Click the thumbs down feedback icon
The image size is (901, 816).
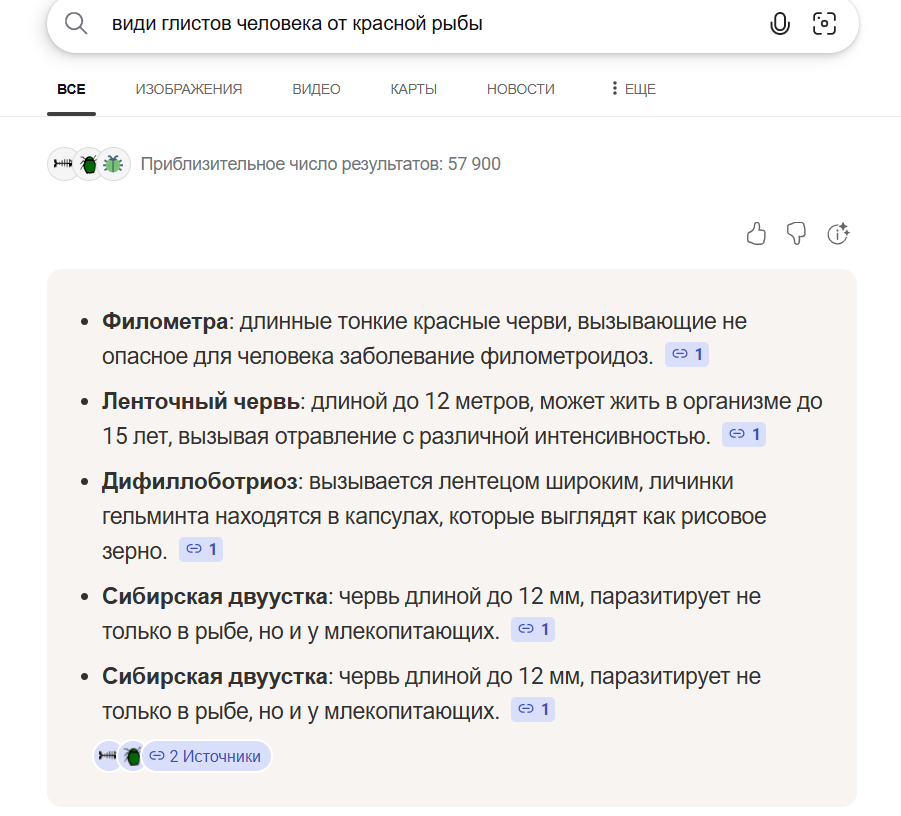coord(796,234)
